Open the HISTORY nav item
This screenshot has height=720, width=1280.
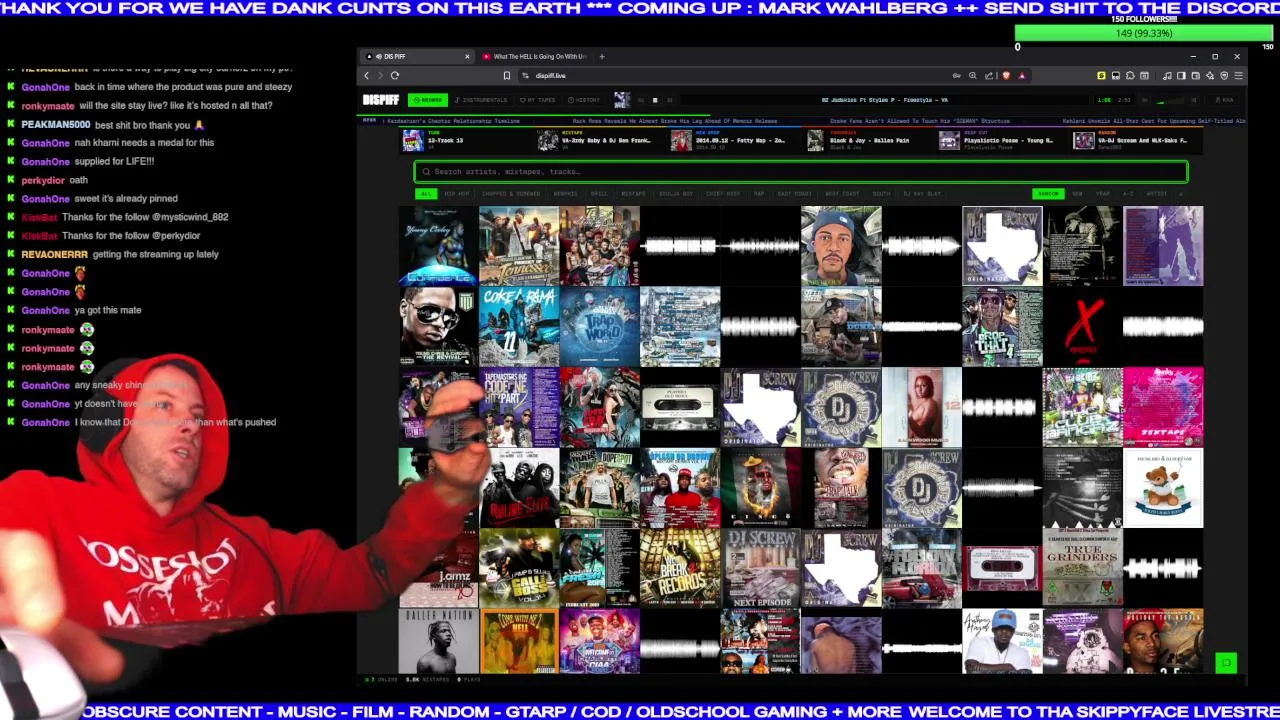point(584,100)
